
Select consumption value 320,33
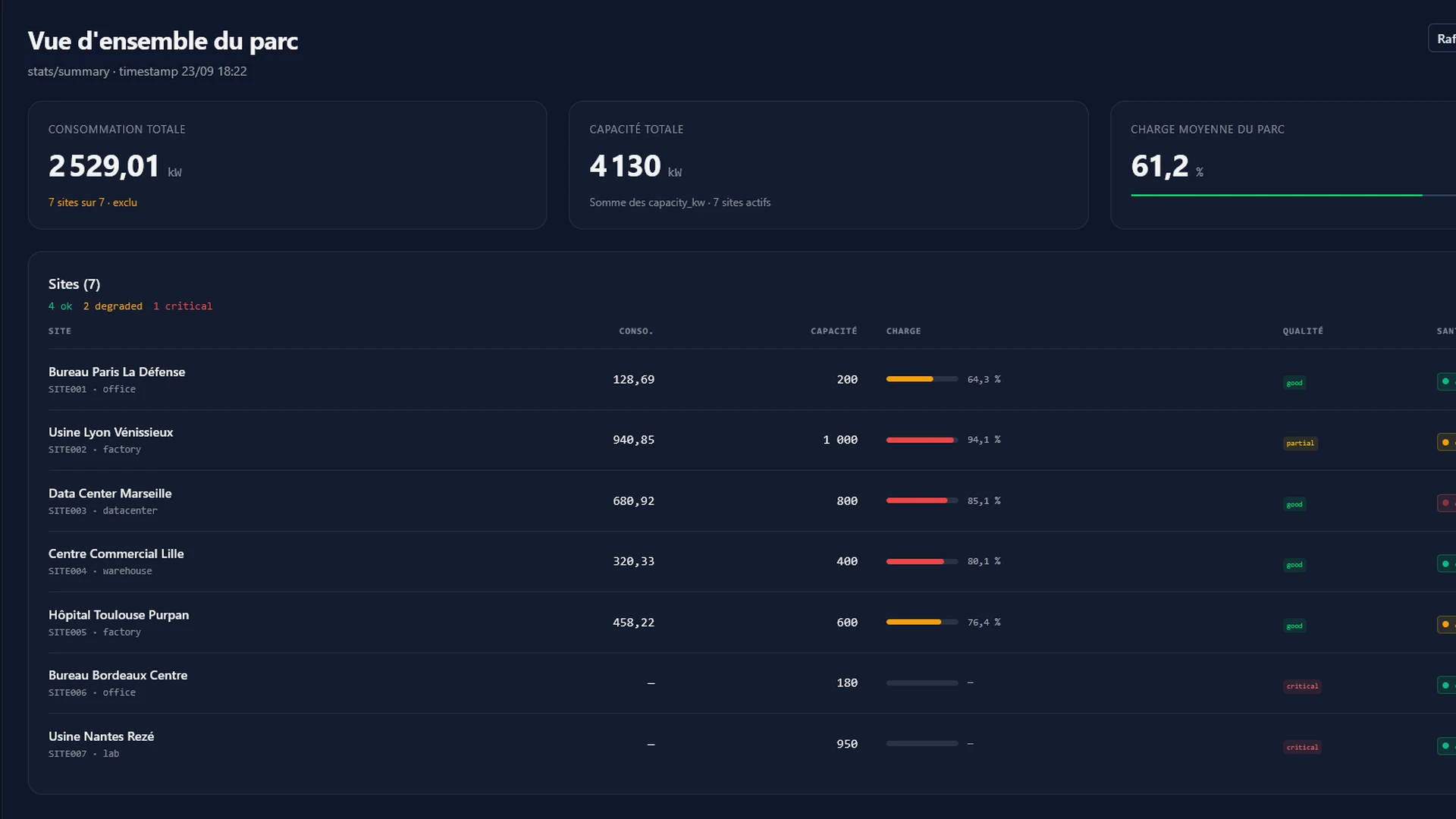point(633,562)
